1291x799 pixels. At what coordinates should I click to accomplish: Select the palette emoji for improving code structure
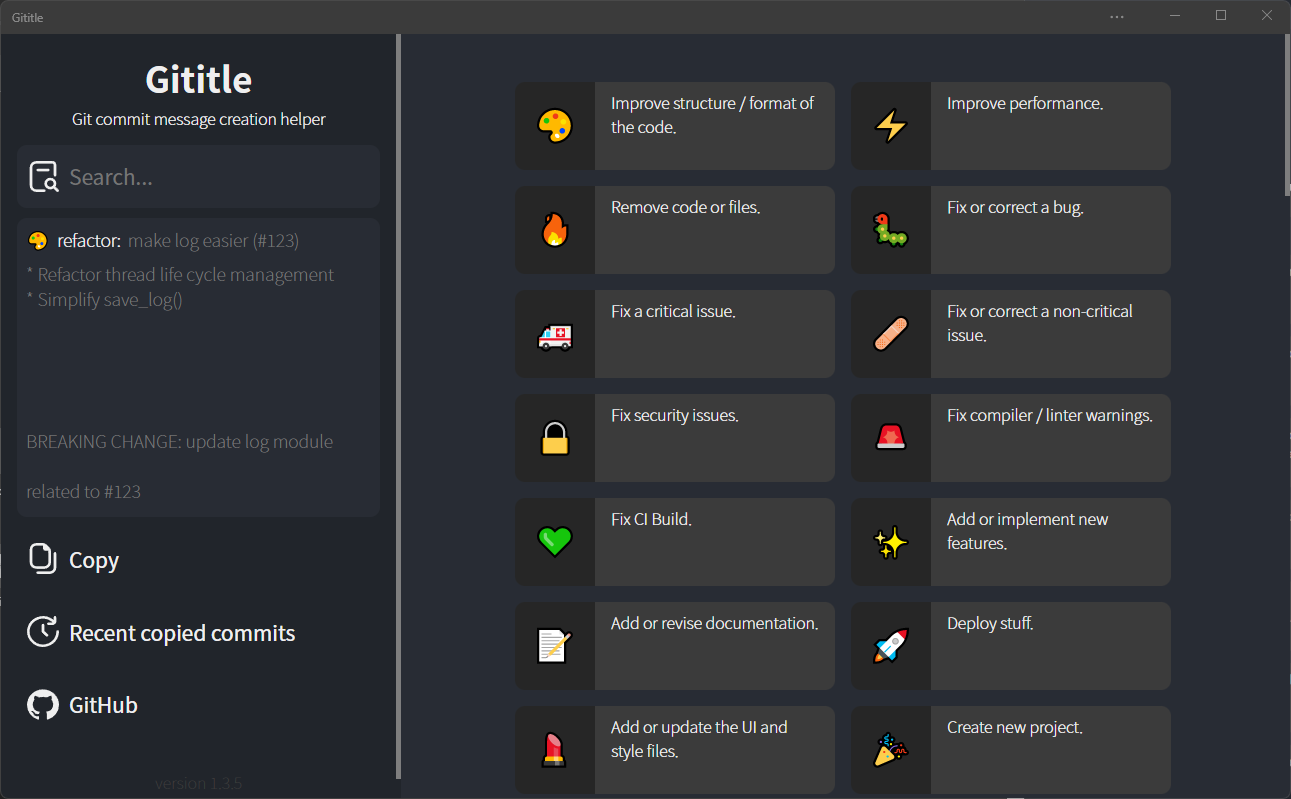[x=555, y=126]
